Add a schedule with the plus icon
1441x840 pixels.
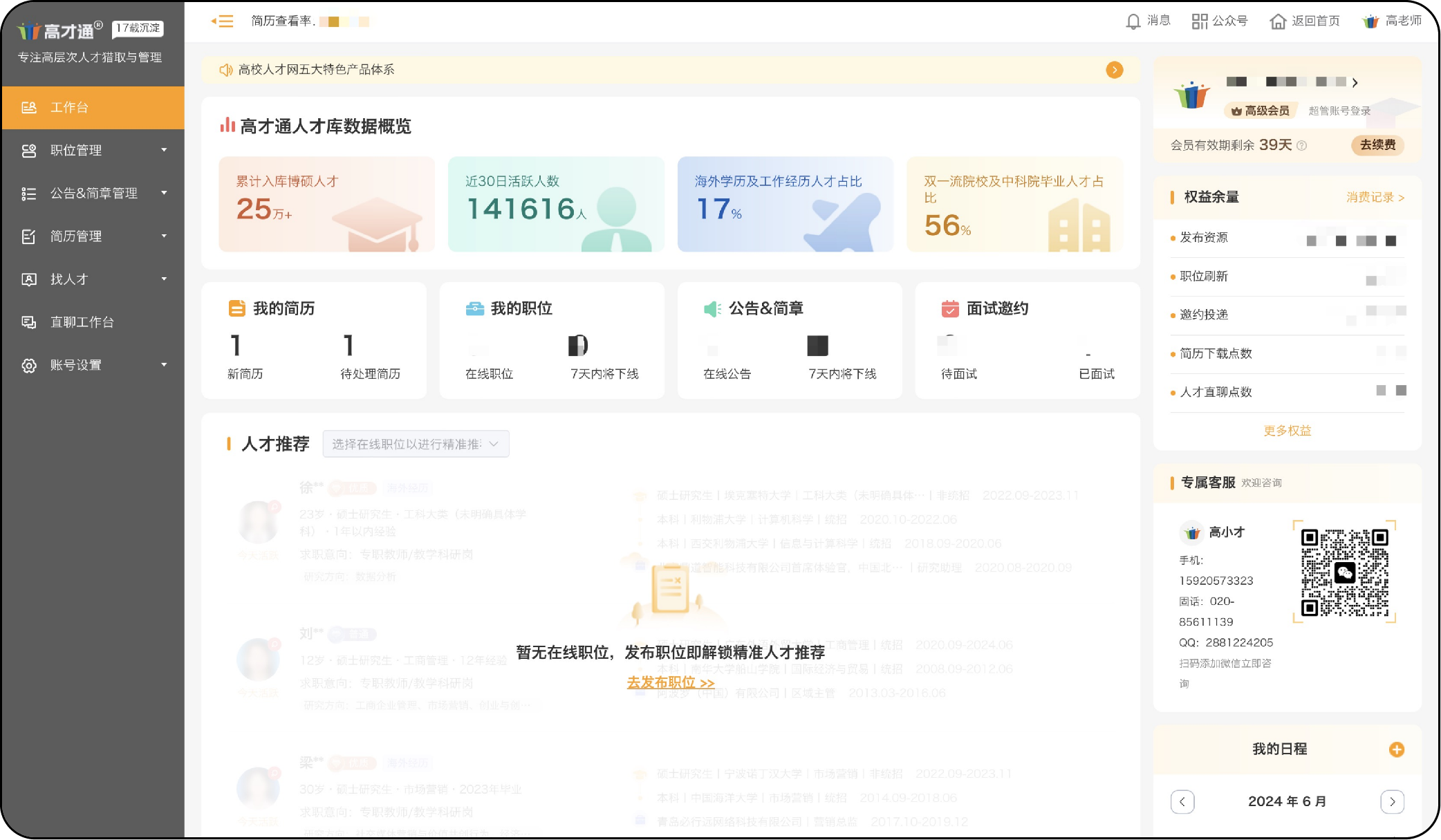click(x=1396, y=749)
